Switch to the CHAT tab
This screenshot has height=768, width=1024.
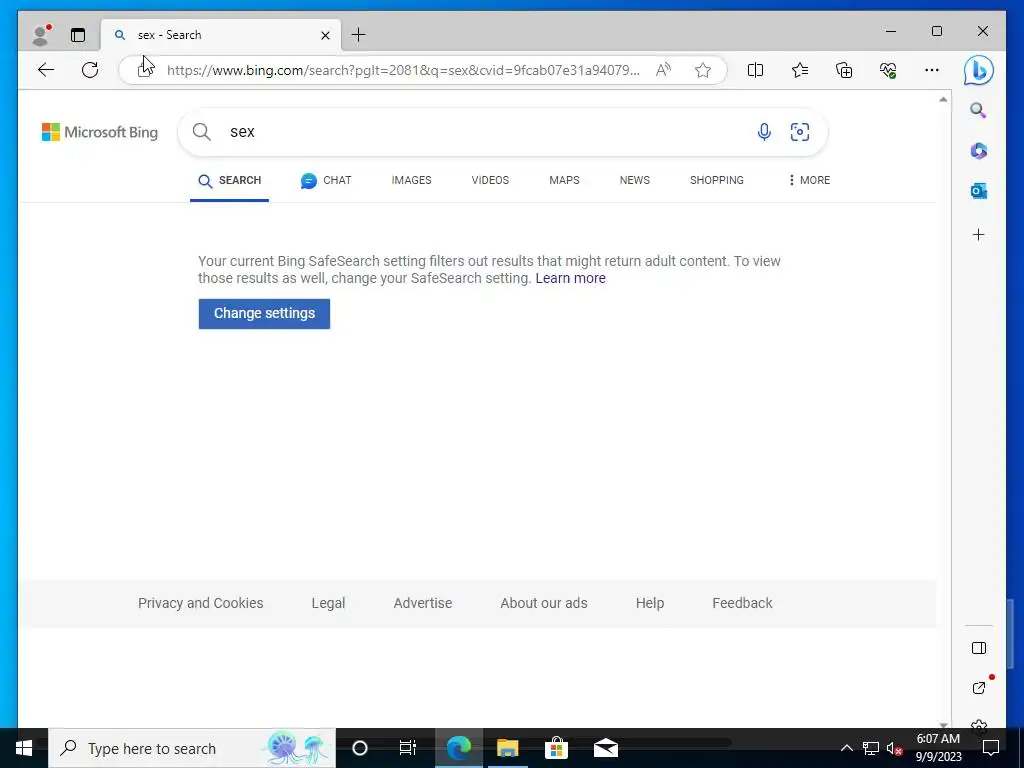[x=326, y=181]
